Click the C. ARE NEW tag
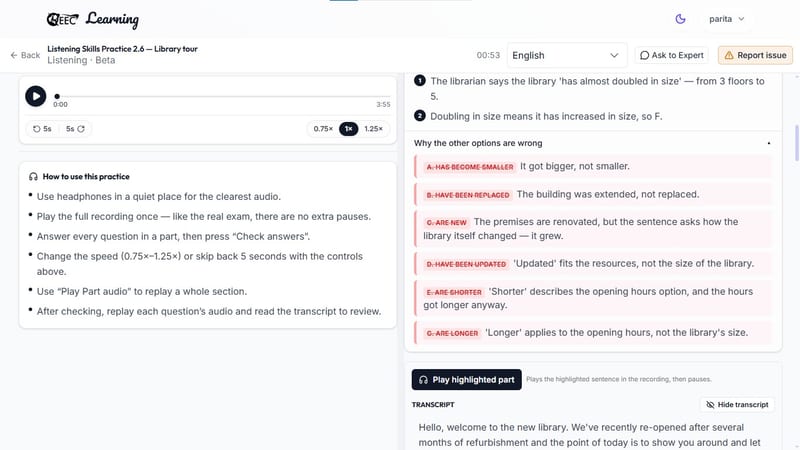 click(446, 222)
